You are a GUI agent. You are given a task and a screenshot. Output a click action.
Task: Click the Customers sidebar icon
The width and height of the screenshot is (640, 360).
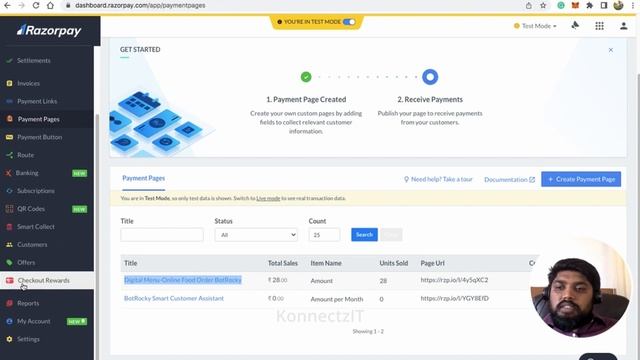[9, 245]
